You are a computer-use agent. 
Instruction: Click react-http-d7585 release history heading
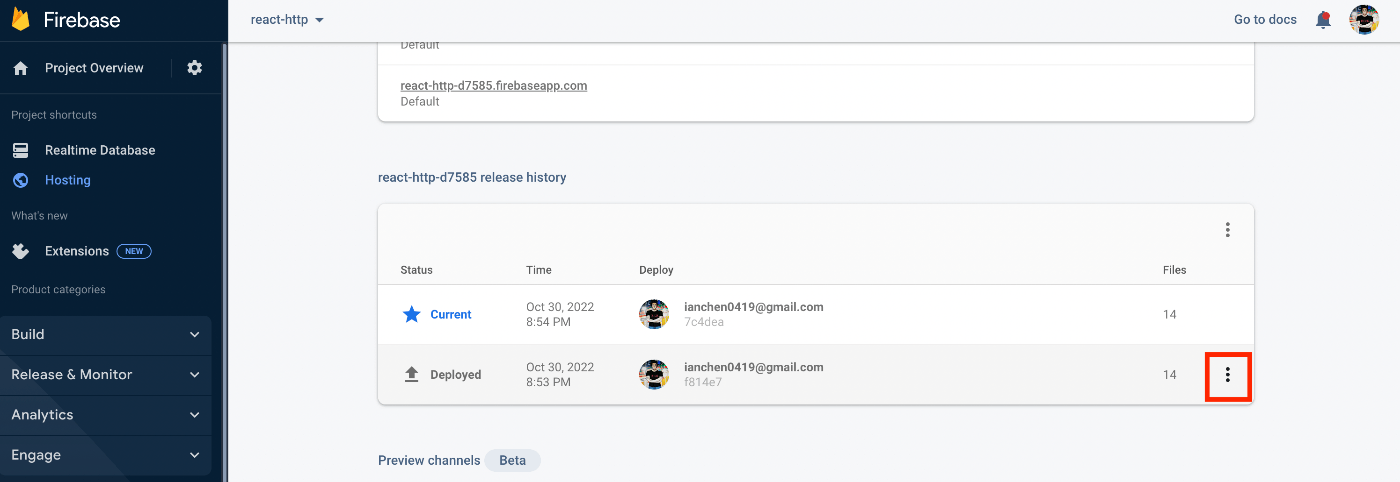point(472,177)
